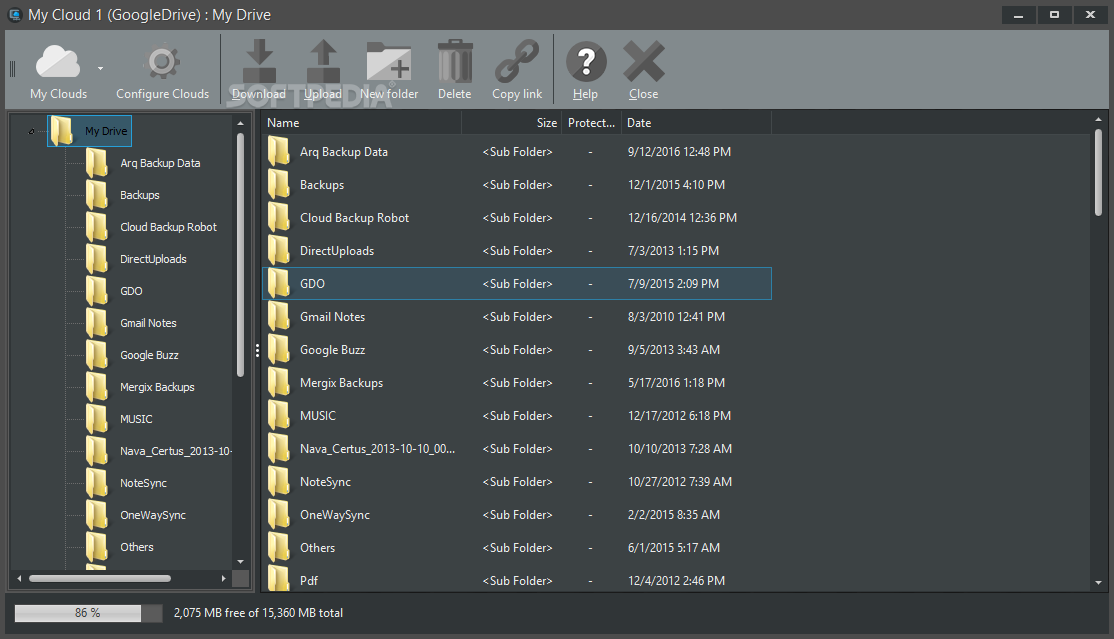Create a New folder from toolbar

click(389, 61)
